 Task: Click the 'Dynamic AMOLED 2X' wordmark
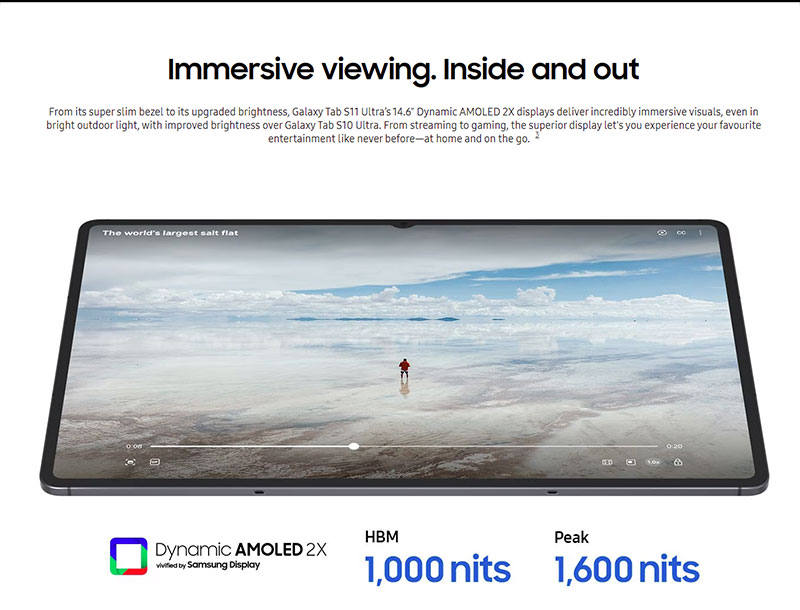point(241,549)
